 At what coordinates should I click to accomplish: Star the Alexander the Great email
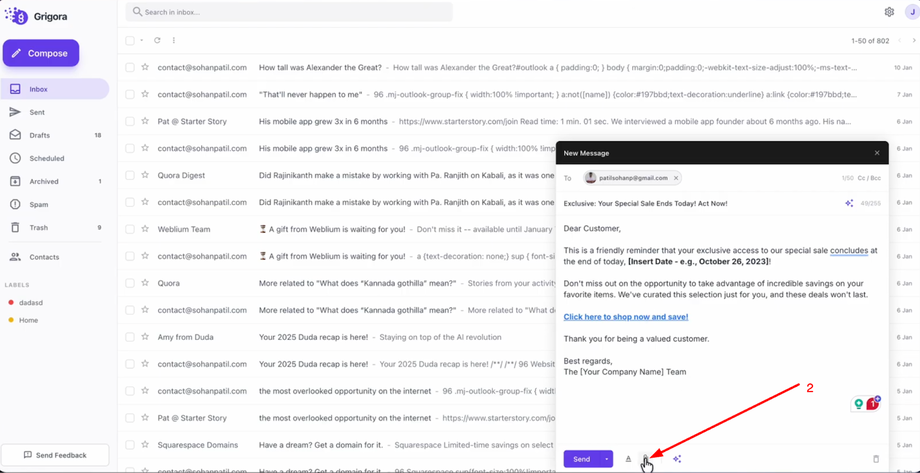[x=145, y=67]
